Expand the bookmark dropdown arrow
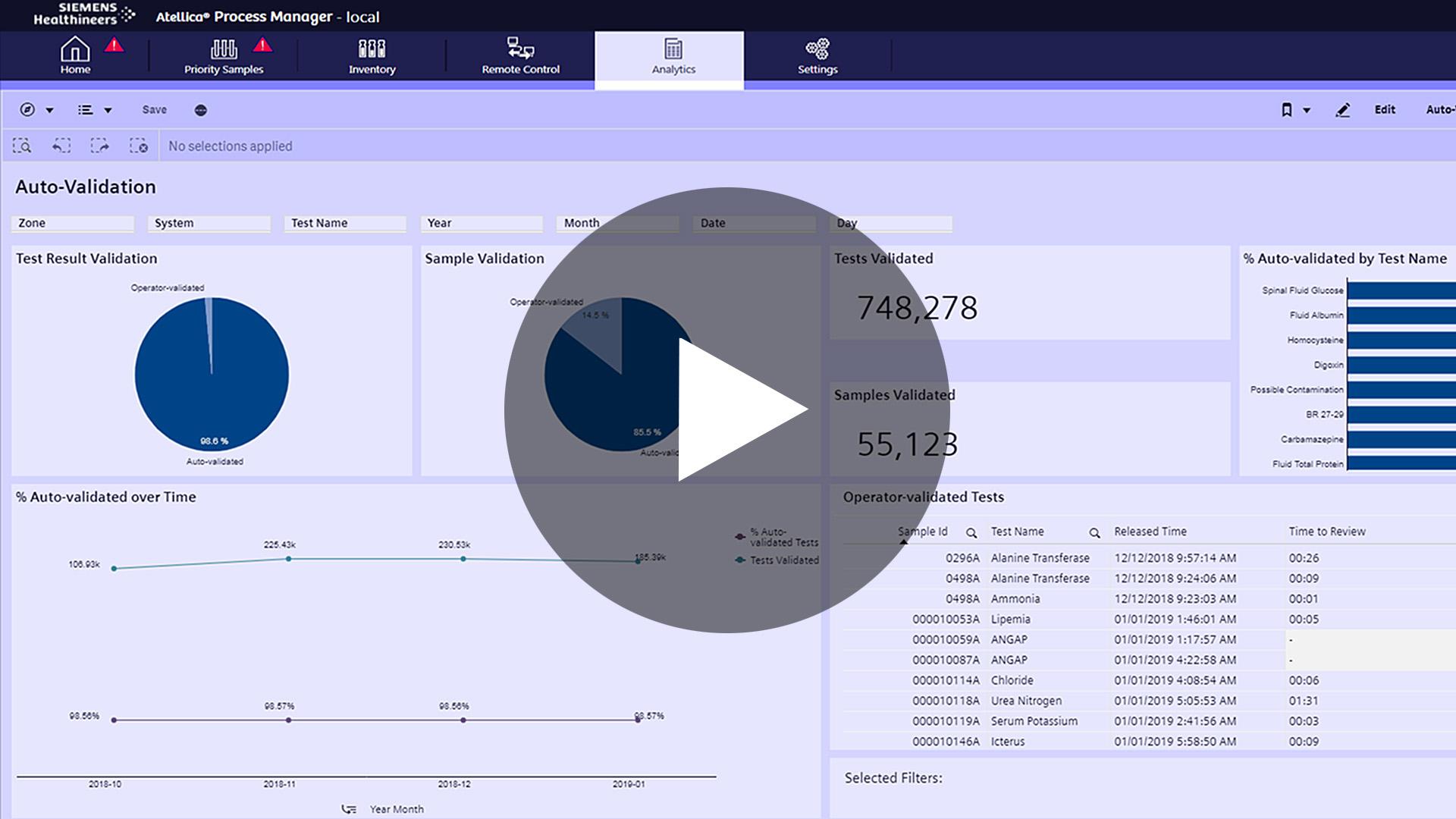Viewport: 1456px width, 819px height. pos(1307,109)
